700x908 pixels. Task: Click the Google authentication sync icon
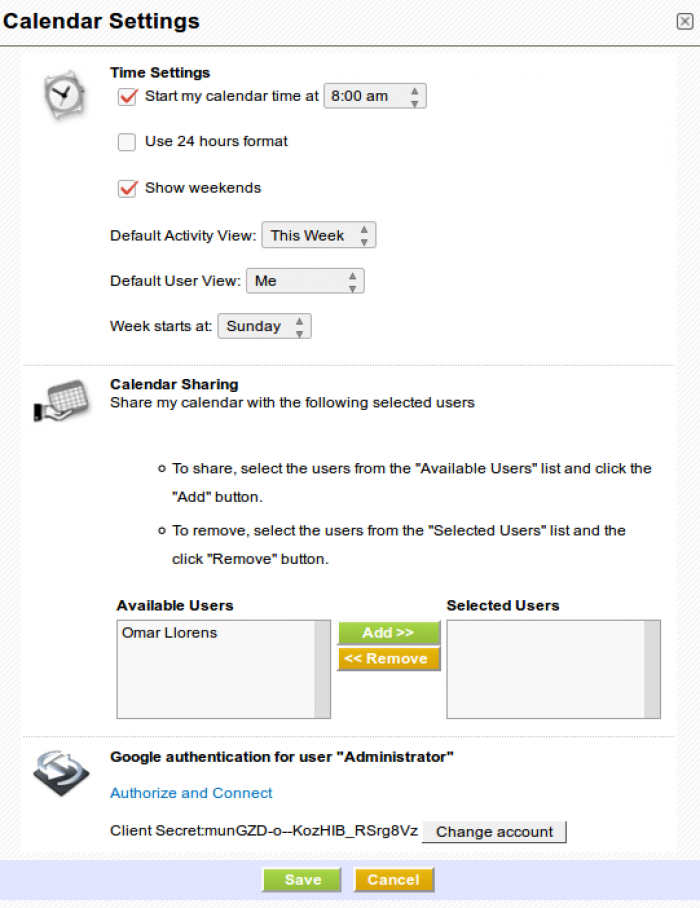[61, 773]
